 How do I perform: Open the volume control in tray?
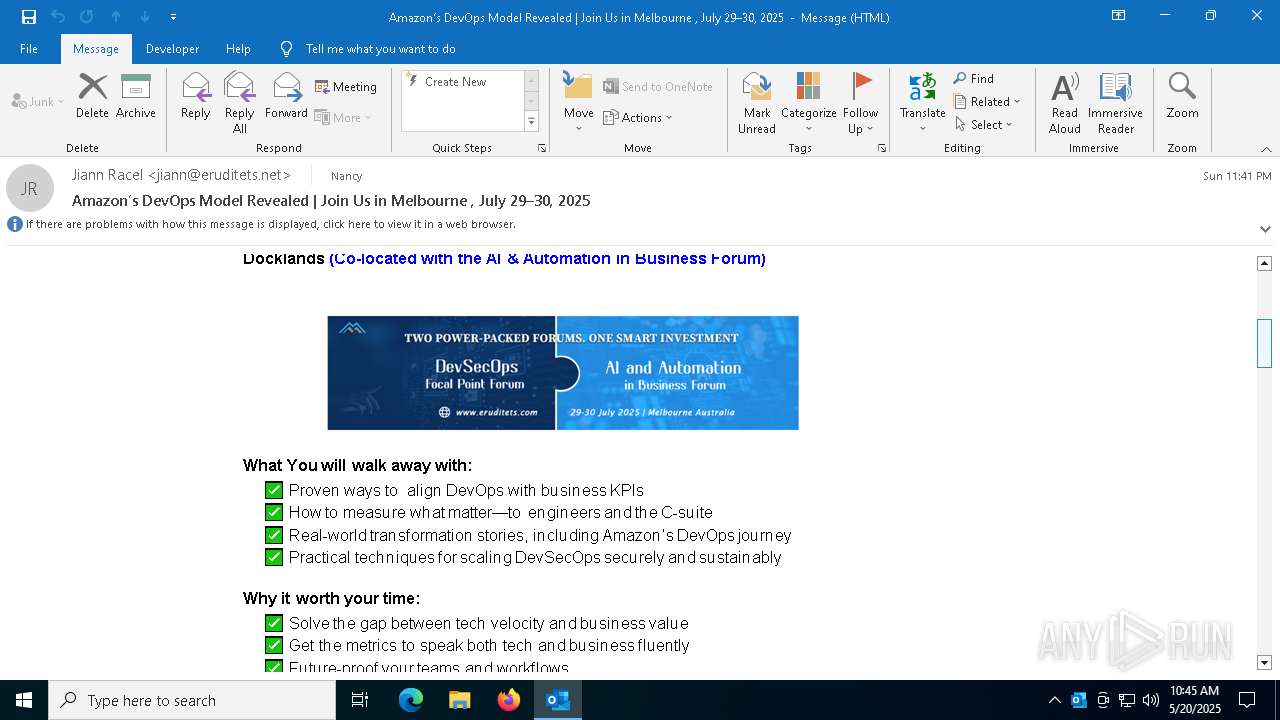coord(1150,700)
